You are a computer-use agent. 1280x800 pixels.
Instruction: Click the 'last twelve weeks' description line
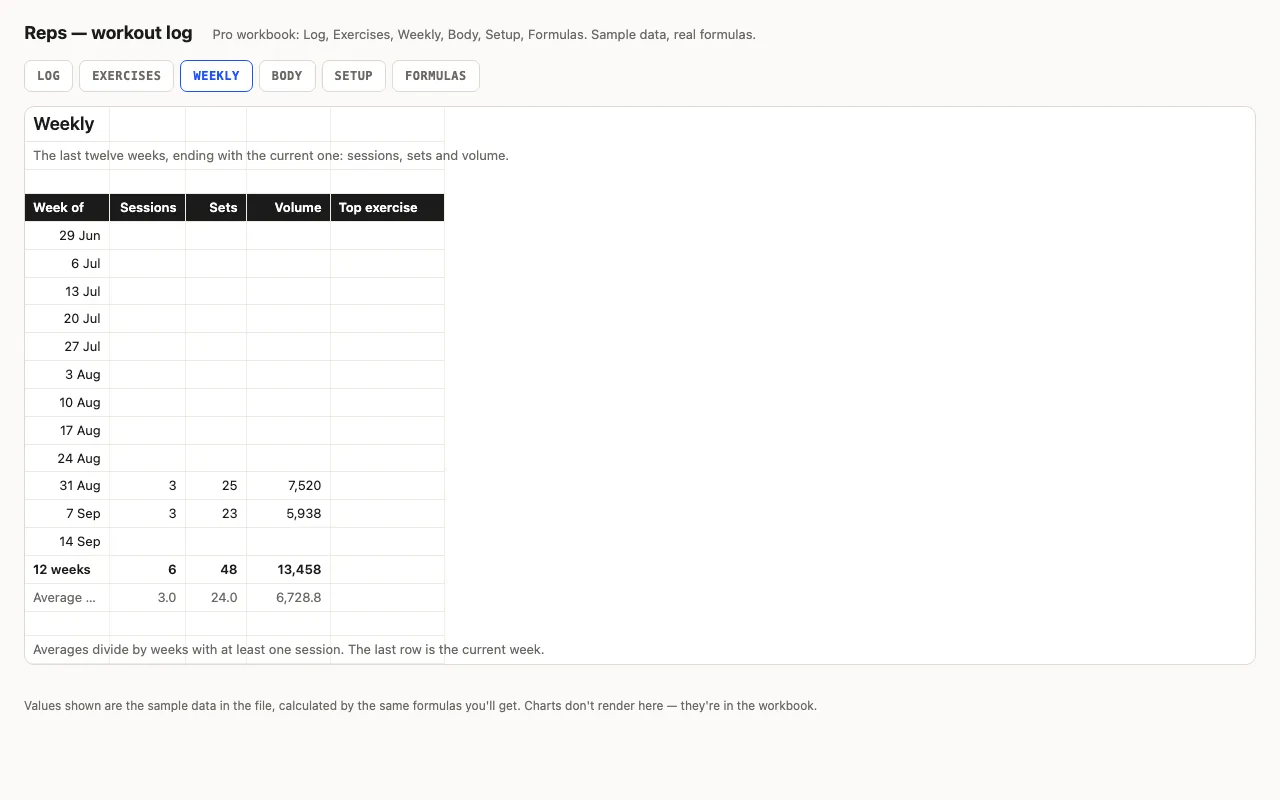click(271, 156)
